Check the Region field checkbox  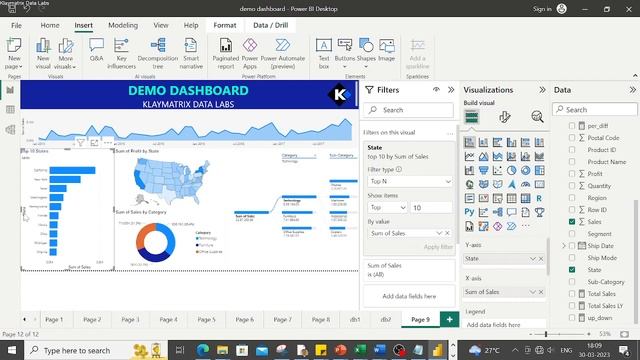pos(572,198)
